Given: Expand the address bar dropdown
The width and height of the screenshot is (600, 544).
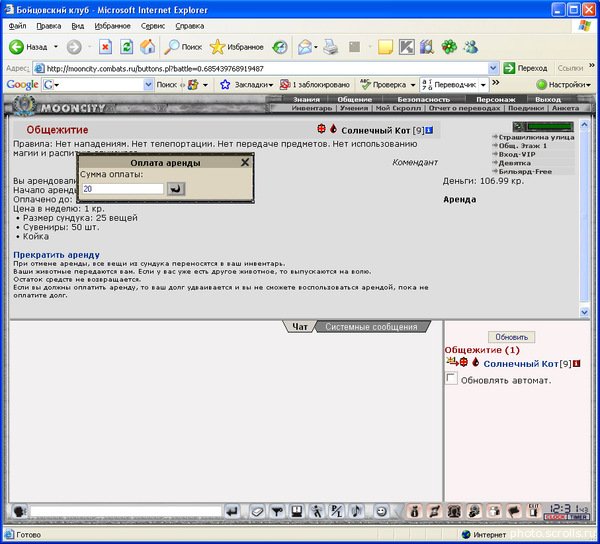Looking at the screenshot, I should click(493, 68).
